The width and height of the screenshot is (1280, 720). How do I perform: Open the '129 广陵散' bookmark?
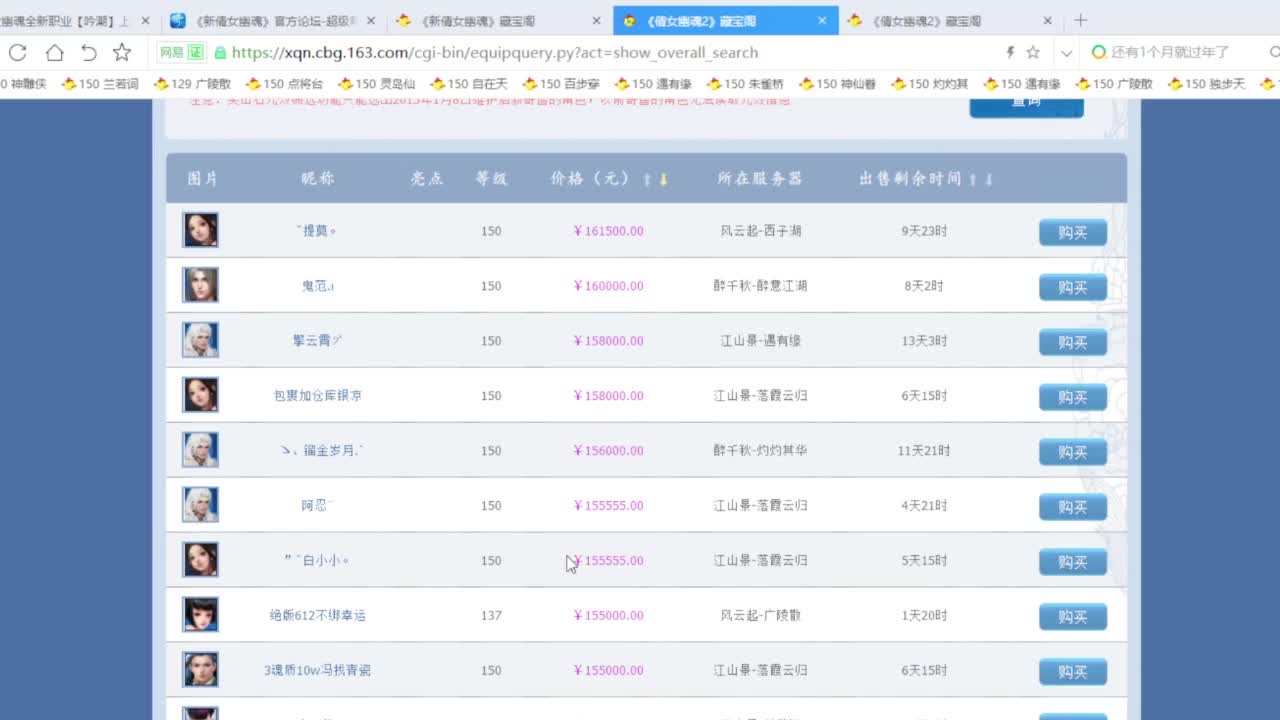point(192,84)
